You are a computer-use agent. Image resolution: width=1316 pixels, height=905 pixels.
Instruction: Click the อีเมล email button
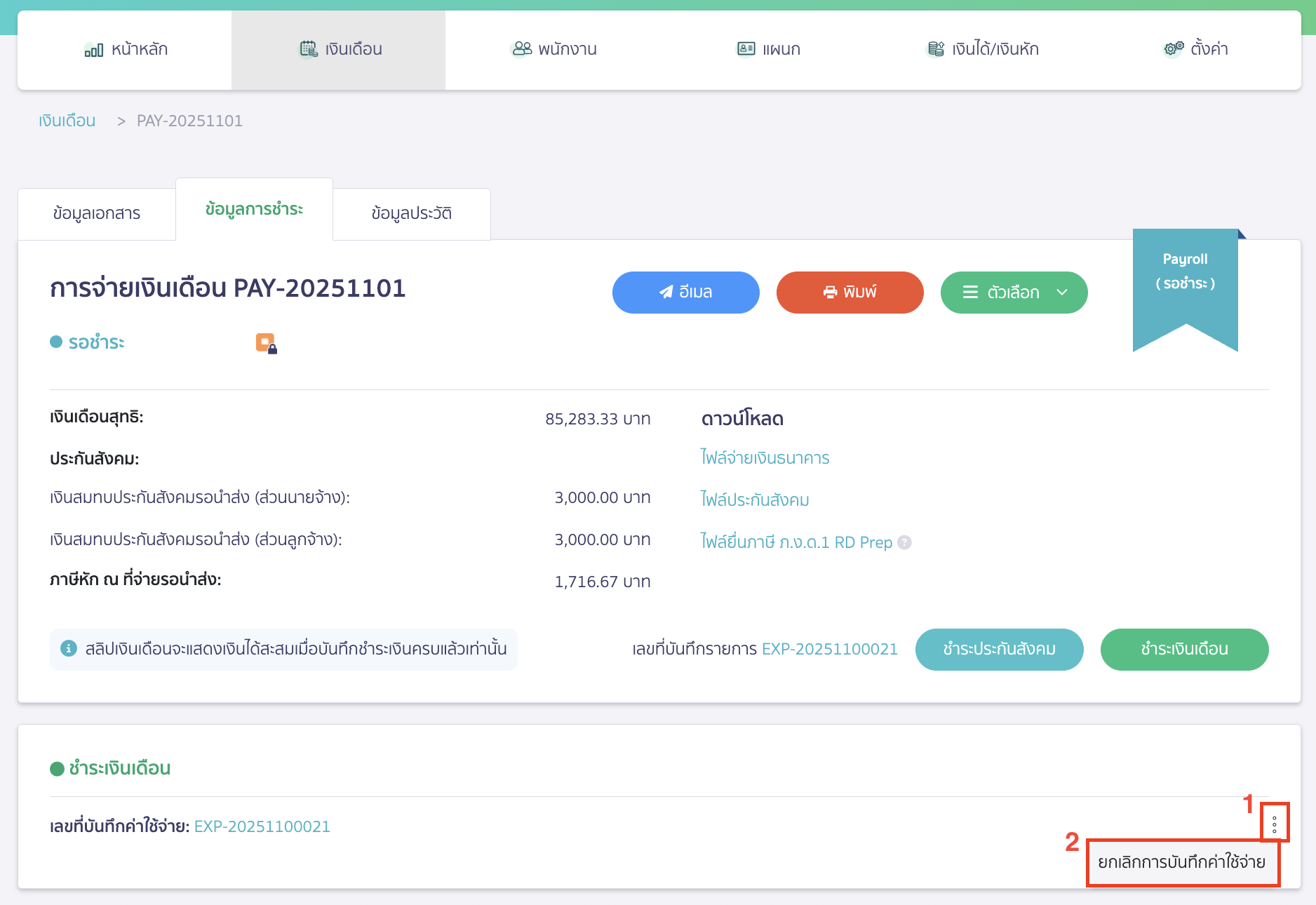(x=685, y=293)
